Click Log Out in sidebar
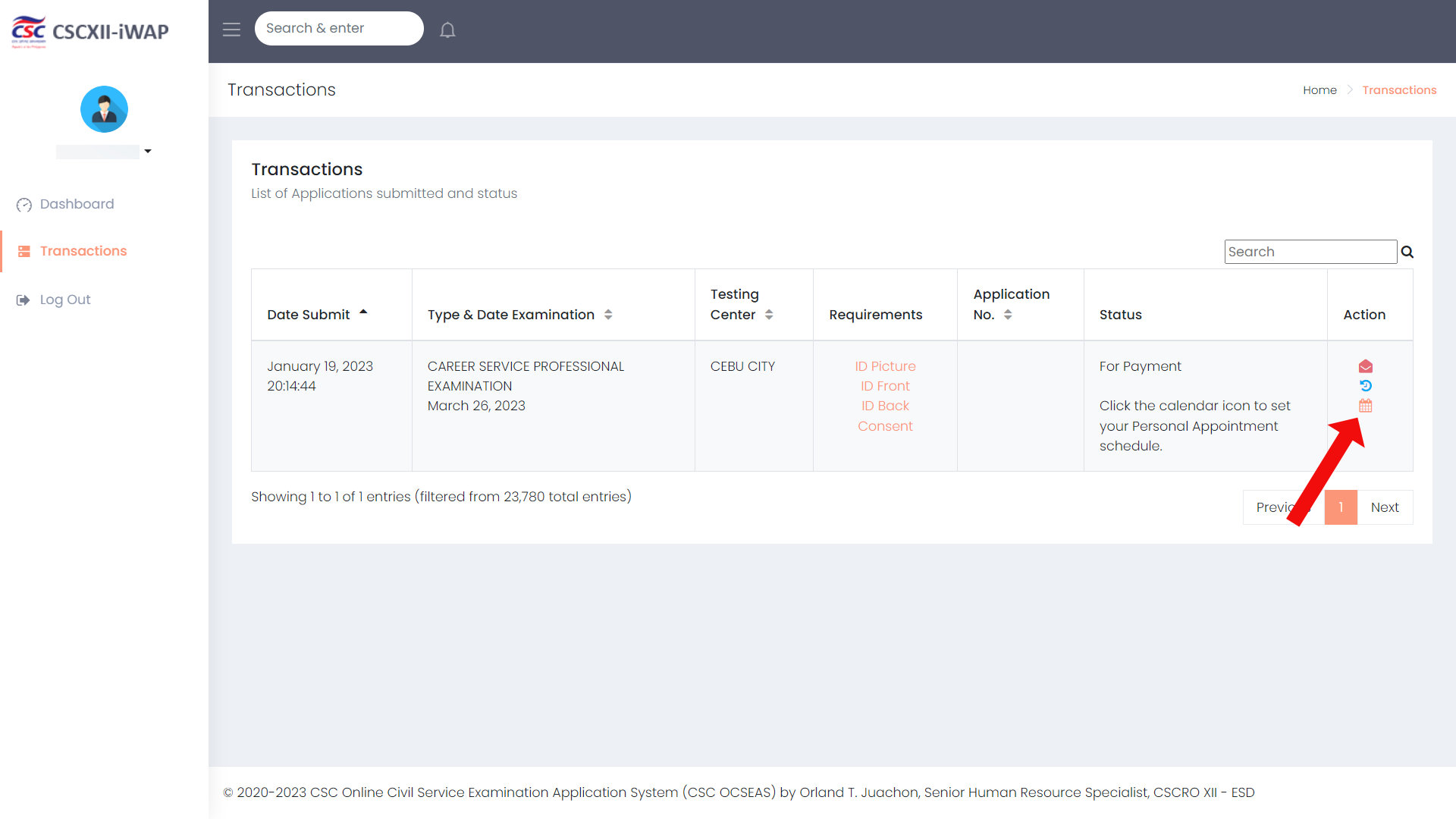The height and width of the screenshot is (819, 1456). click(x=65, y=300)
